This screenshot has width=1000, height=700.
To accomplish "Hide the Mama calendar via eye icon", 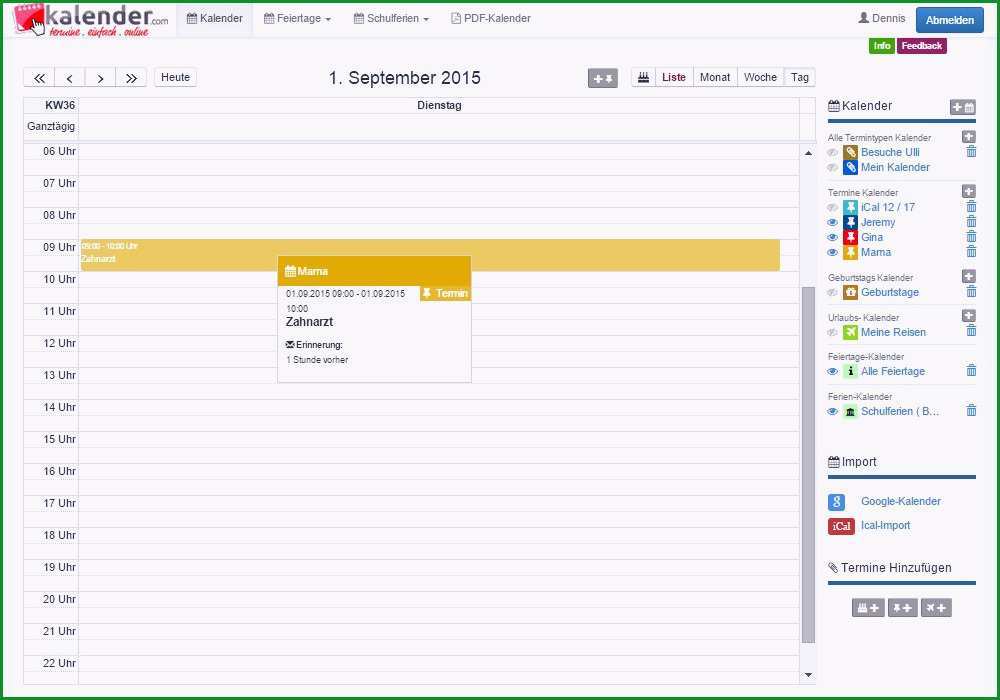I will 832,252.
